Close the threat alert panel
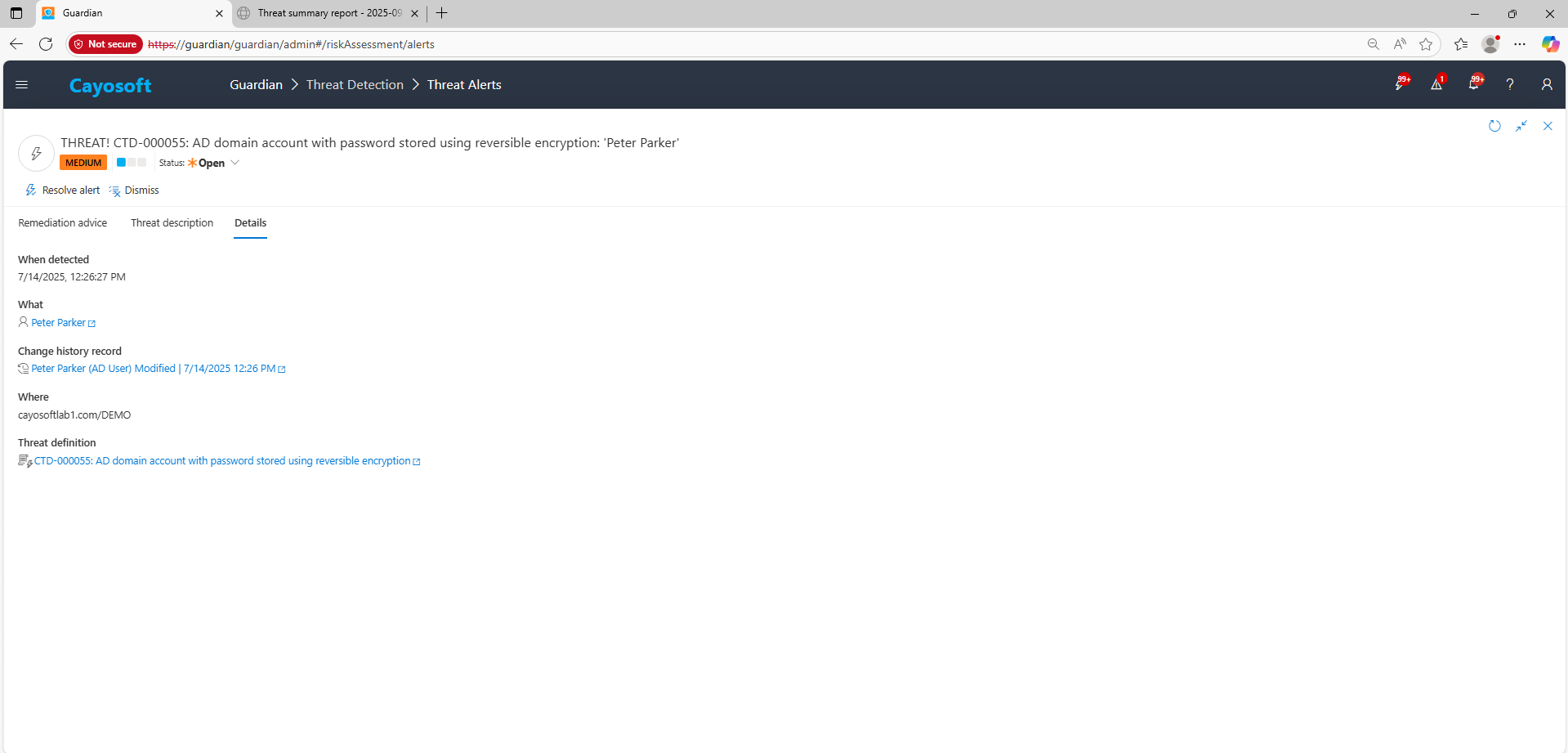Image resolution: width=1568 pixels, height=753 pixels. tap(1548, 126)
